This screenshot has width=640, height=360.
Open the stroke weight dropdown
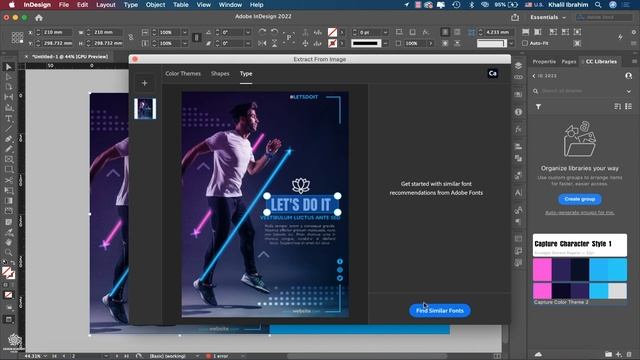(x=385, y=32)
